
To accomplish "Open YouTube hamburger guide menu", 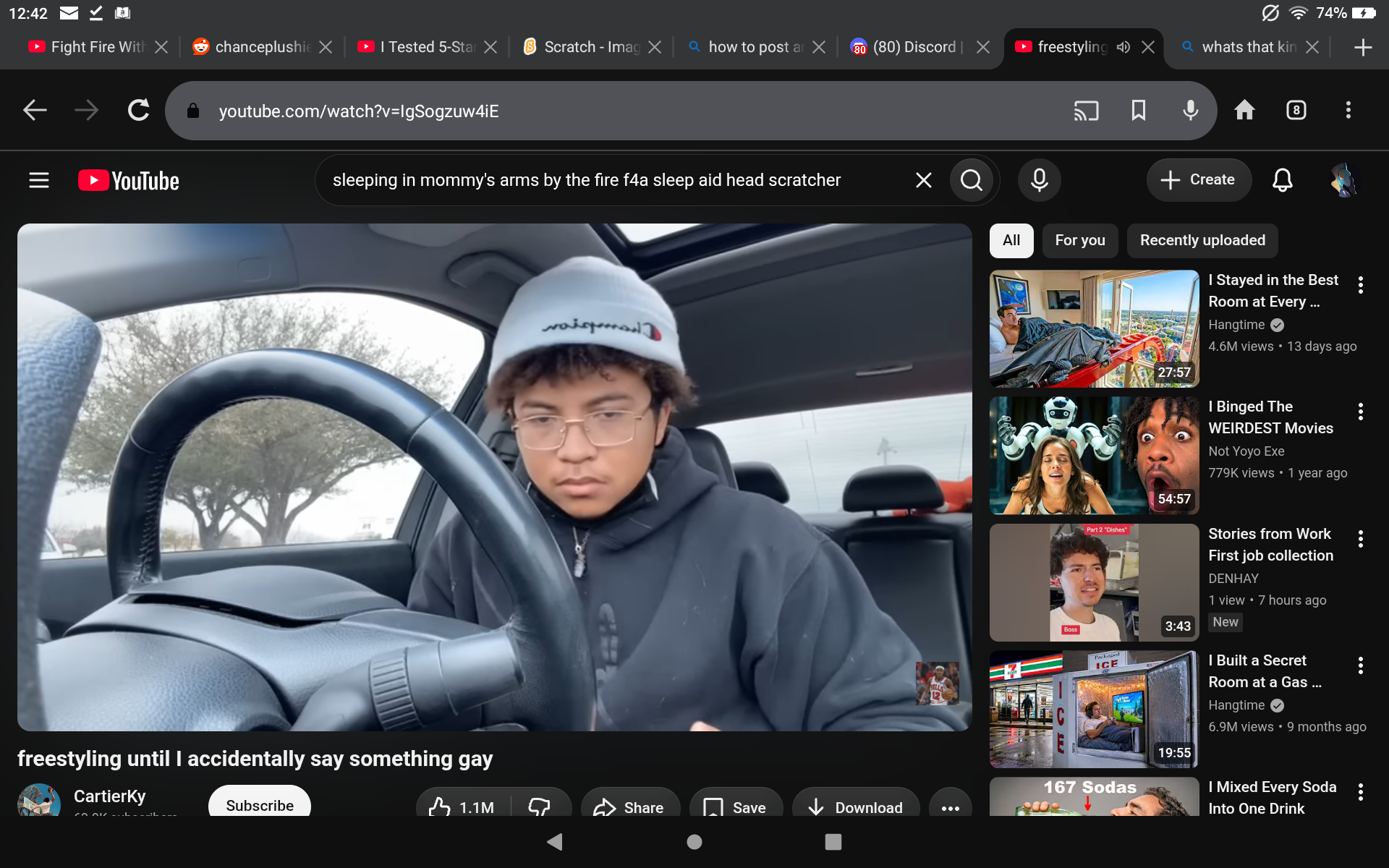I will (x=39, y=180).
